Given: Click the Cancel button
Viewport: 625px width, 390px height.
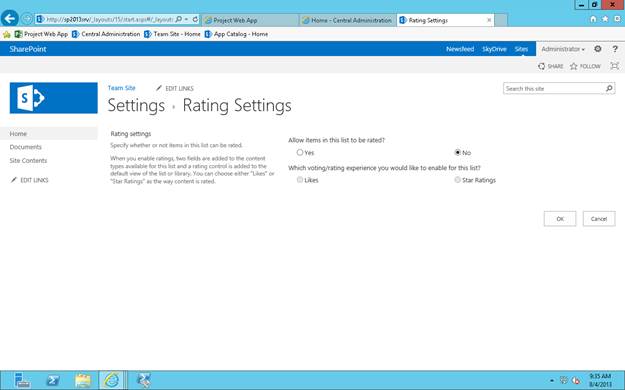Looking at the screenshot, I should (599, 219).
